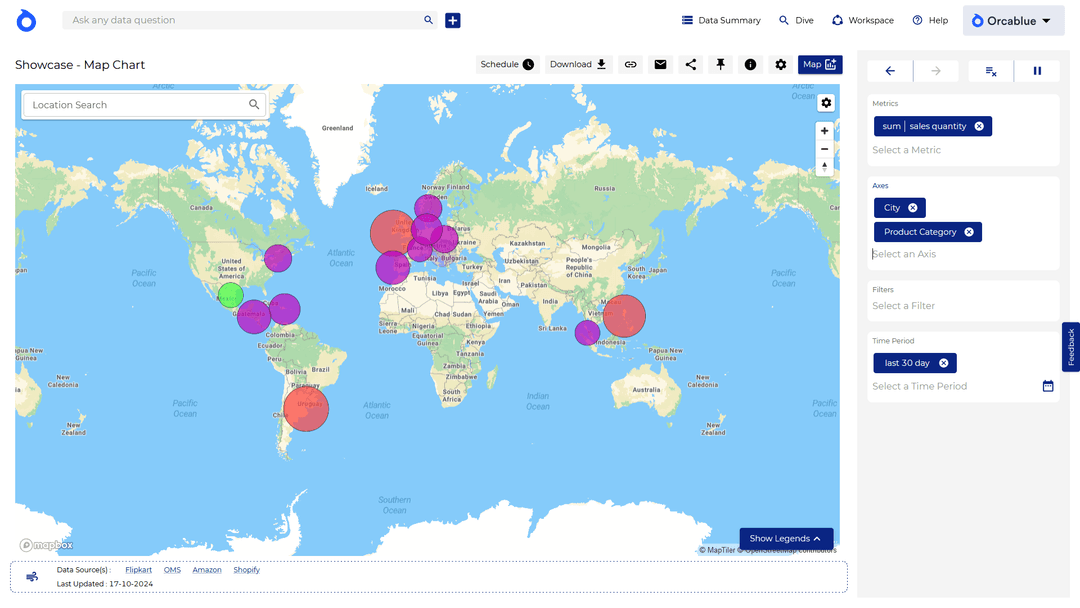The height and width of the screenshot is (608, 1080).
Task: Click the pin icon in chart toolbar
Action: [720, 64]
